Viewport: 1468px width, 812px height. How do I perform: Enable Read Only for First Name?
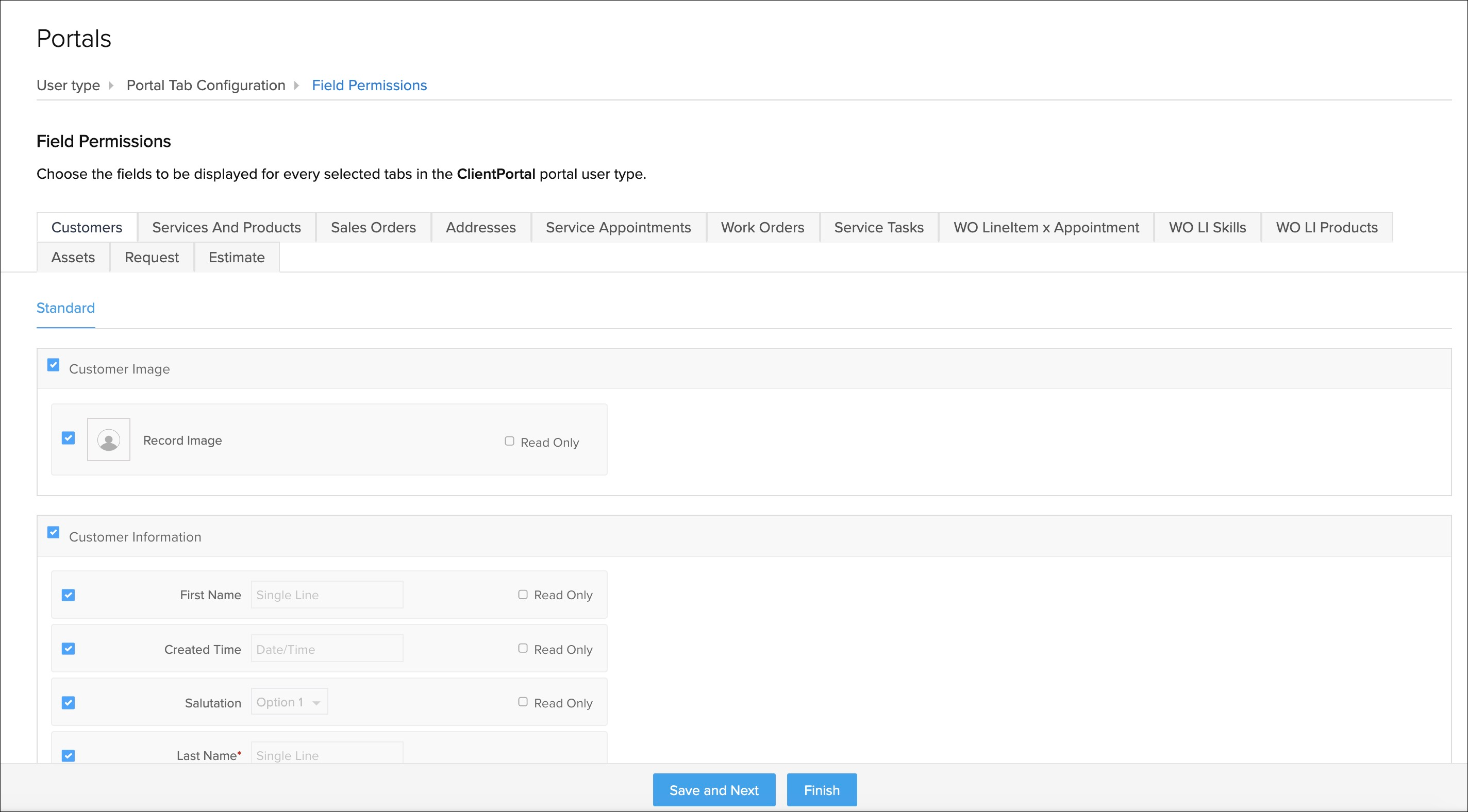[x=523, y=595]
